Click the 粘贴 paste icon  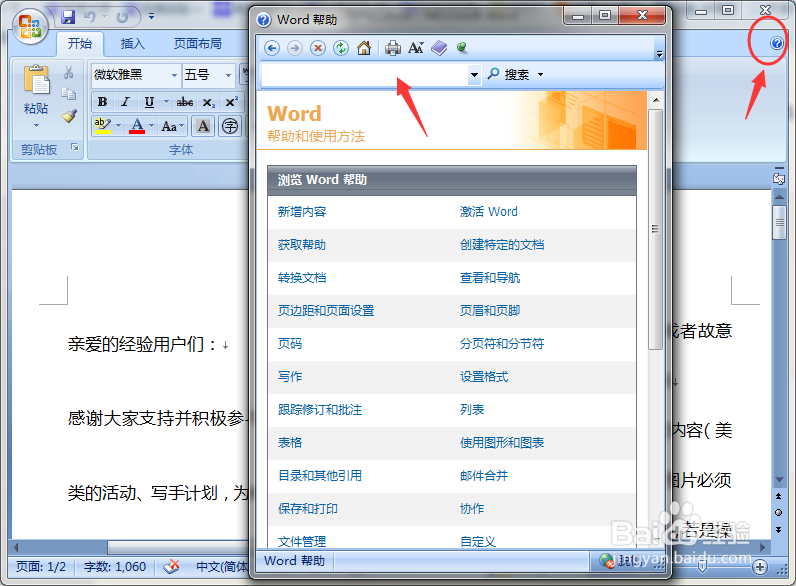point(36,80)
